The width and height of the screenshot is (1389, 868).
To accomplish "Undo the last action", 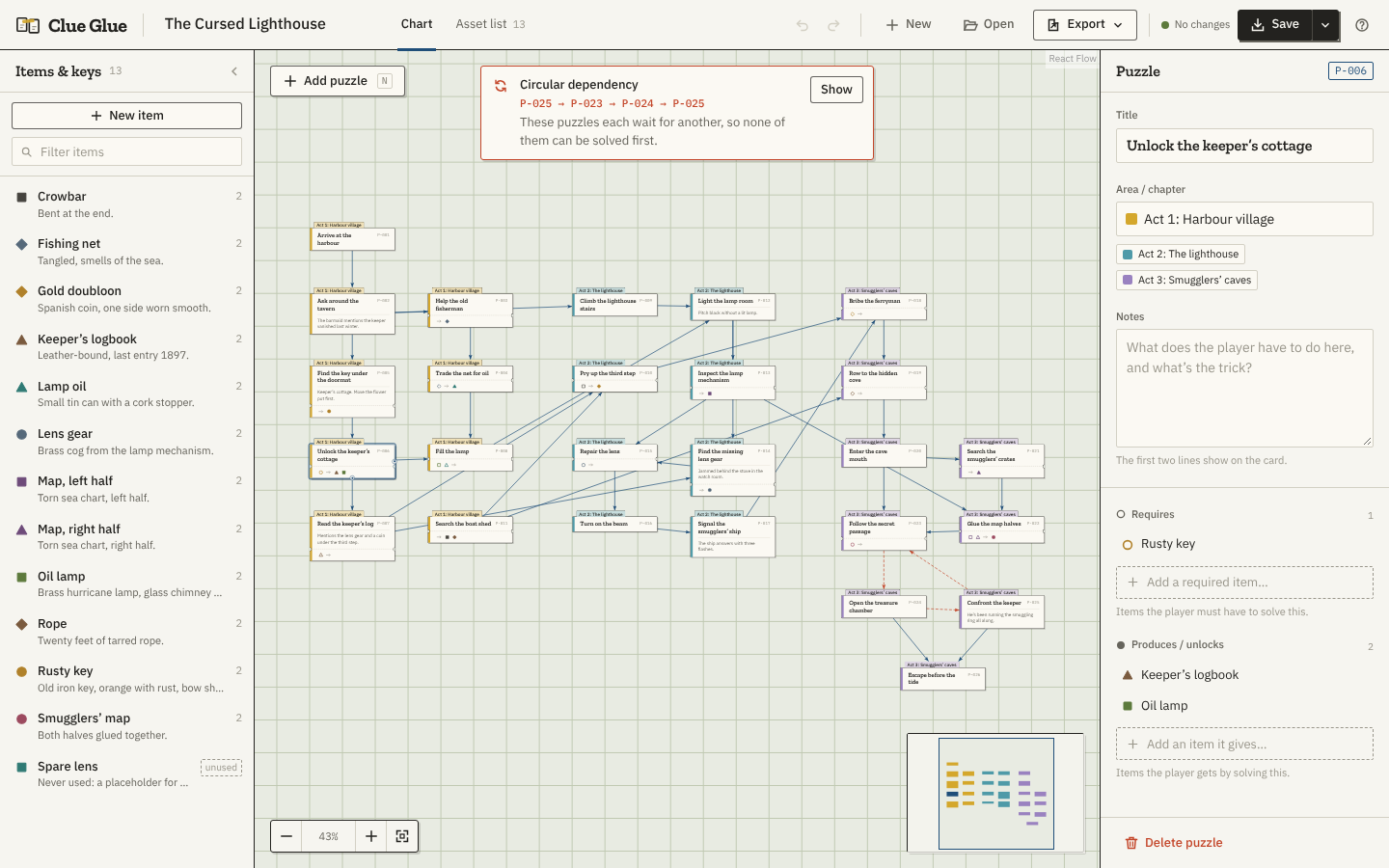I will pos(803,25).
